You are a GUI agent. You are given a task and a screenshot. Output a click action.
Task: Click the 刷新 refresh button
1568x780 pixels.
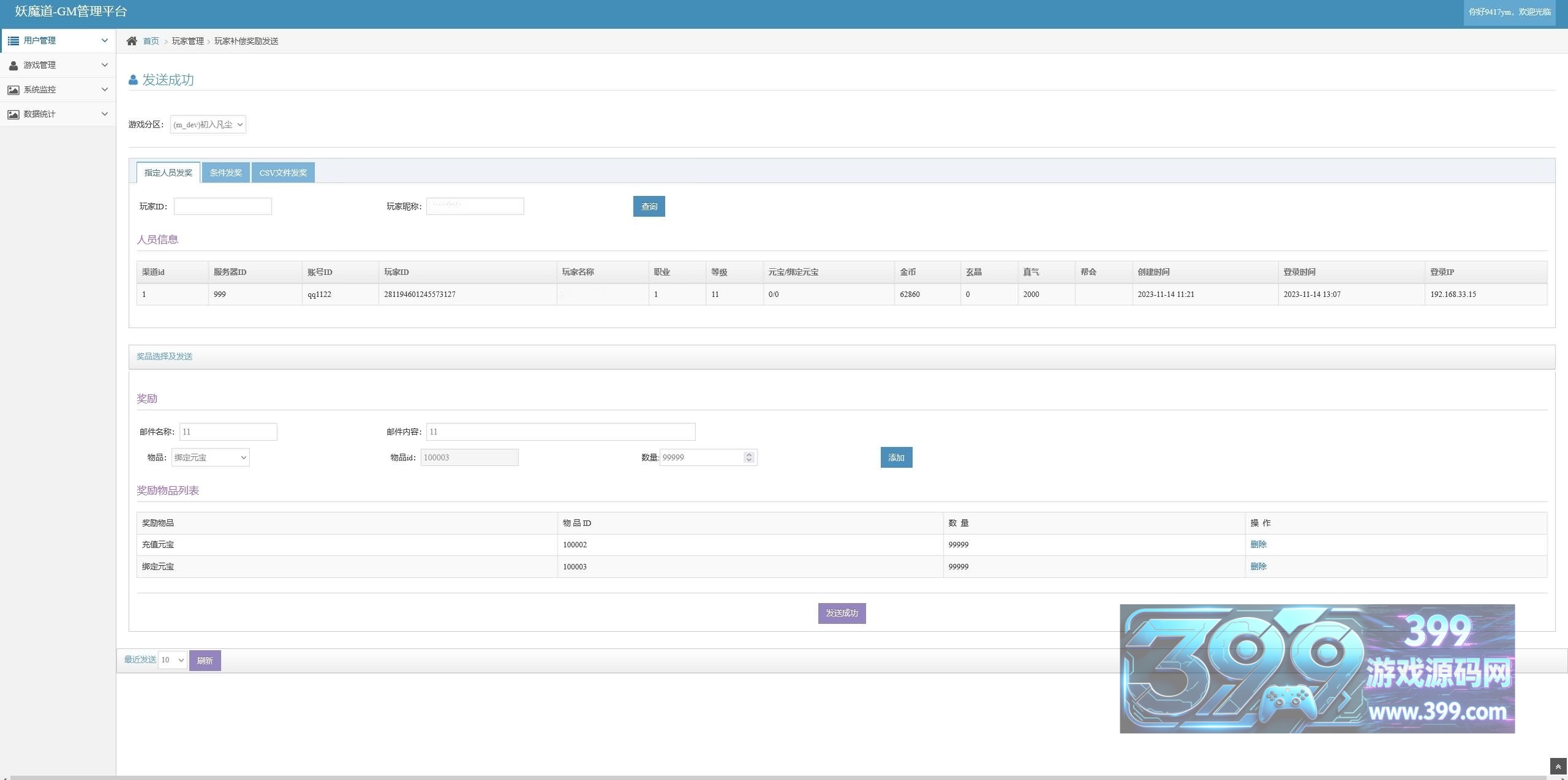pos(205,661)
